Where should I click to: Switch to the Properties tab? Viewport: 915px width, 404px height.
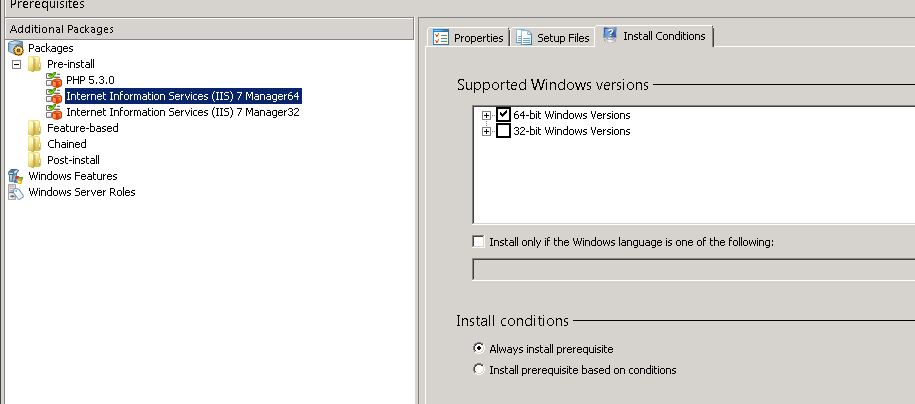pyautogui.click(x=469, y=38)
